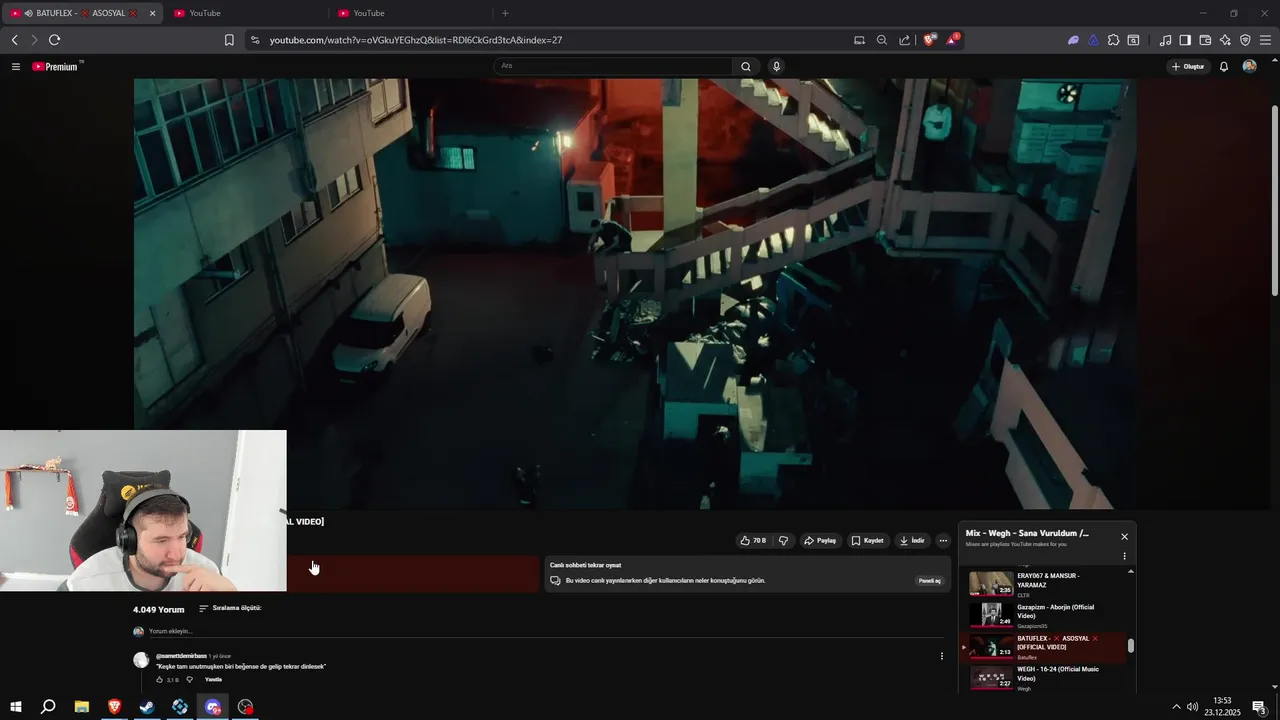The height and width of the screenshot is (720, 1280).
Task: Show hidden system tray icons
Action: [x=1176, y=707]
